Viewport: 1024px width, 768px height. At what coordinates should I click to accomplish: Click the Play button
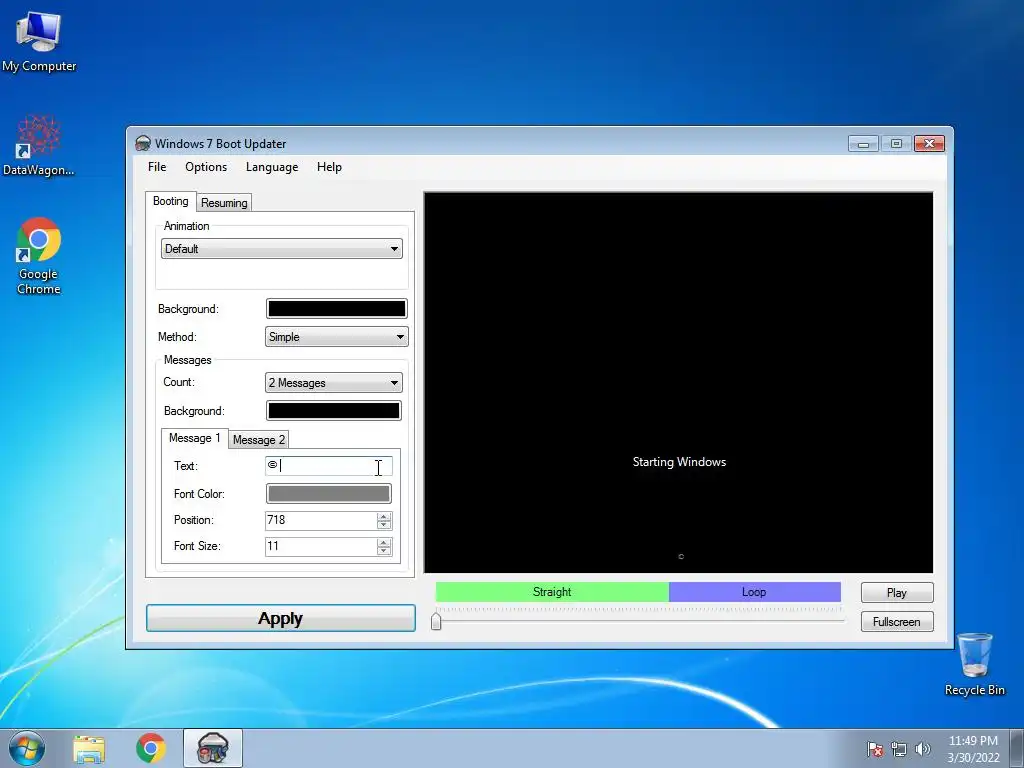897,593
